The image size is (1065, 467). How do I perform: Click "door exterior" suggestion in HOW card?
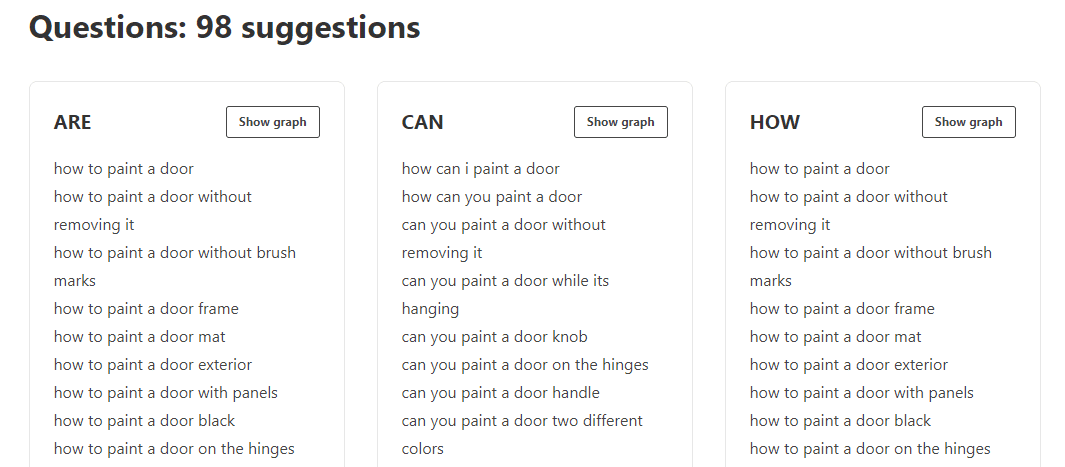click(849, 365)
